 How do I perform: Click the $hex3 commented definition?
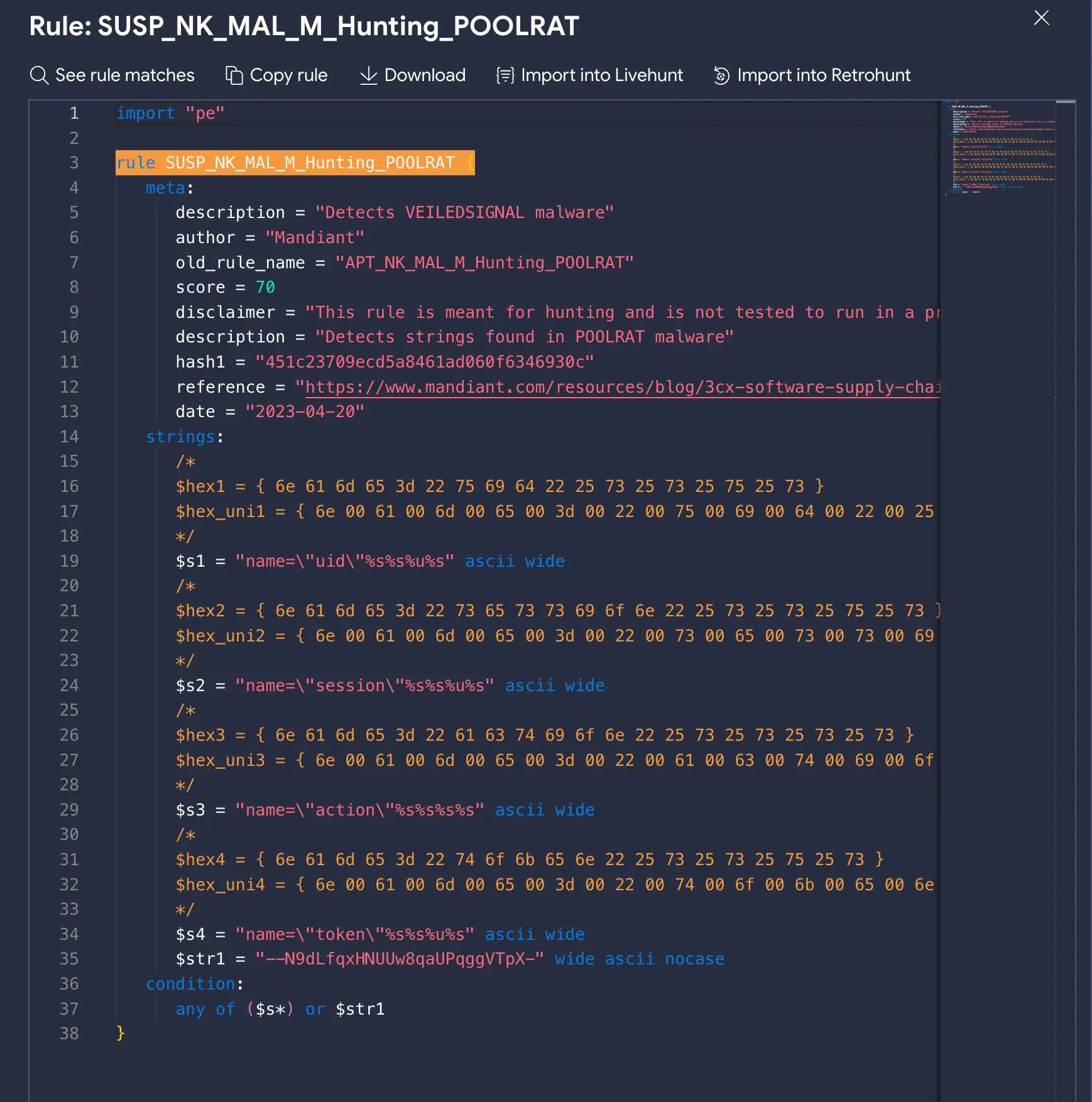click(545, 735)
